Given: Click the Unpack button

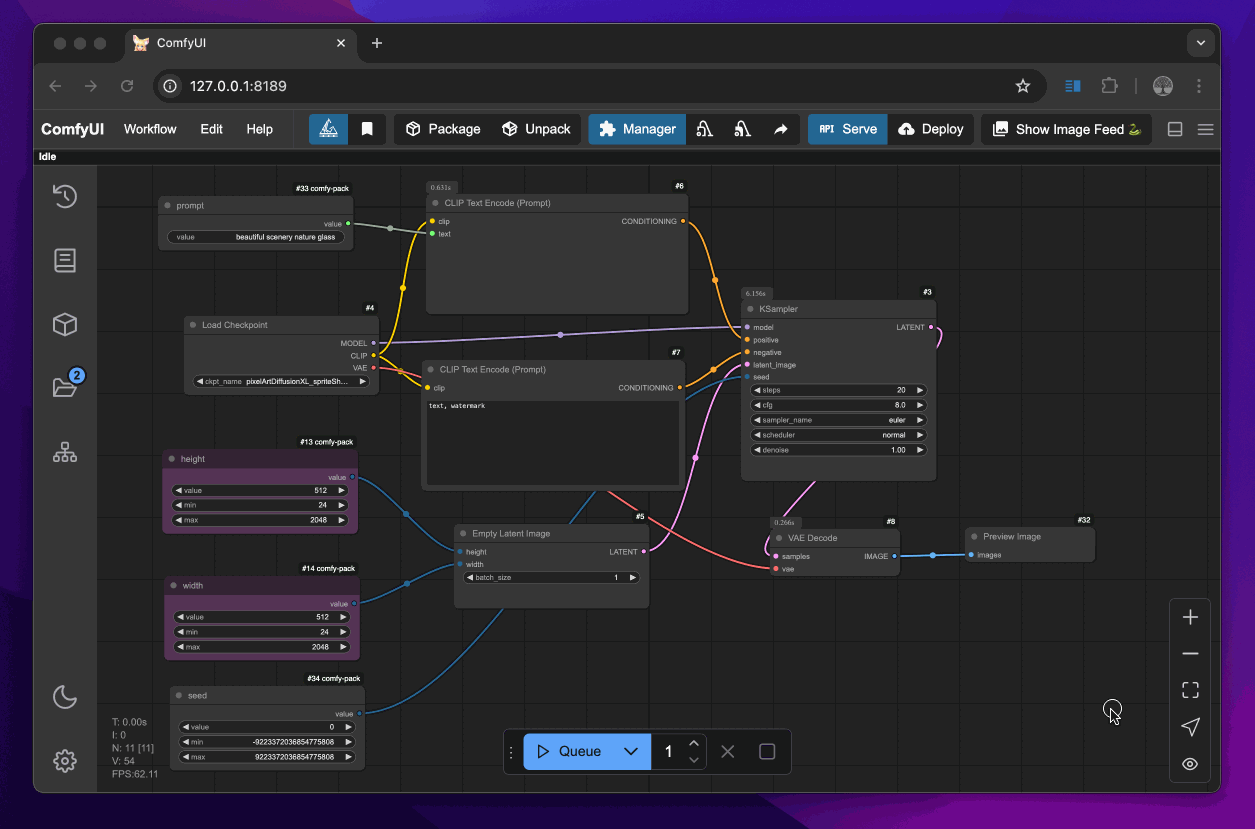Looking at the screenshot, I should [x=536, y=129].
